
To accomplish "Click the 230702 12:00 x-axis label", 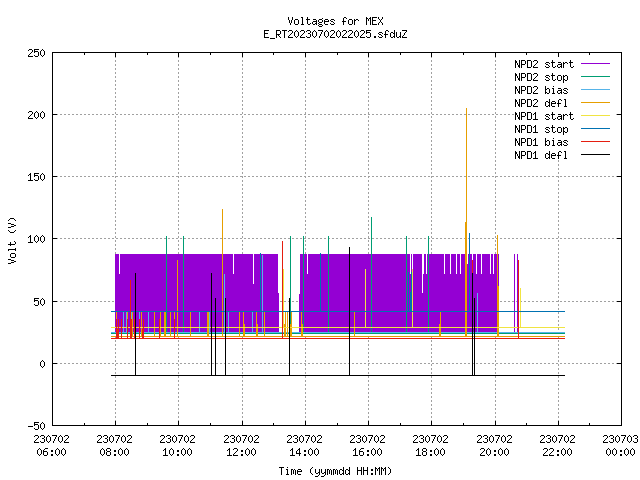I will click(241, 446).
